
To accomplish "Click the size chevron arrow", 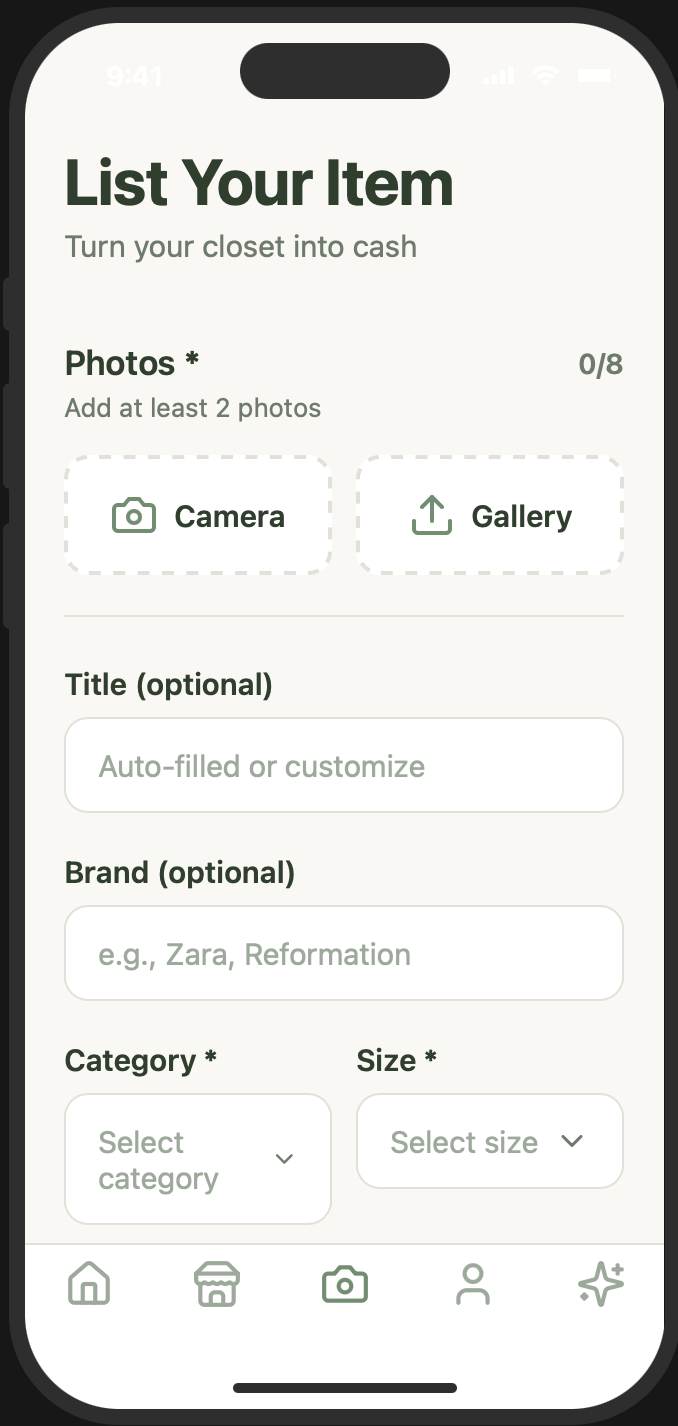I will tap(572, 1141).
